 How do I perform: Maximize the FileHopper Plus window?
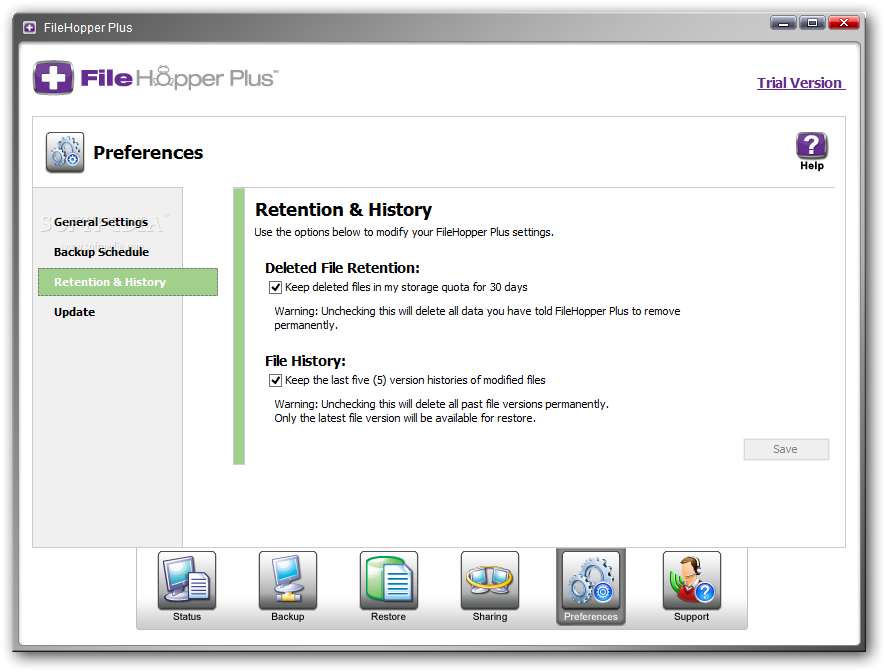tap(813, 23)
